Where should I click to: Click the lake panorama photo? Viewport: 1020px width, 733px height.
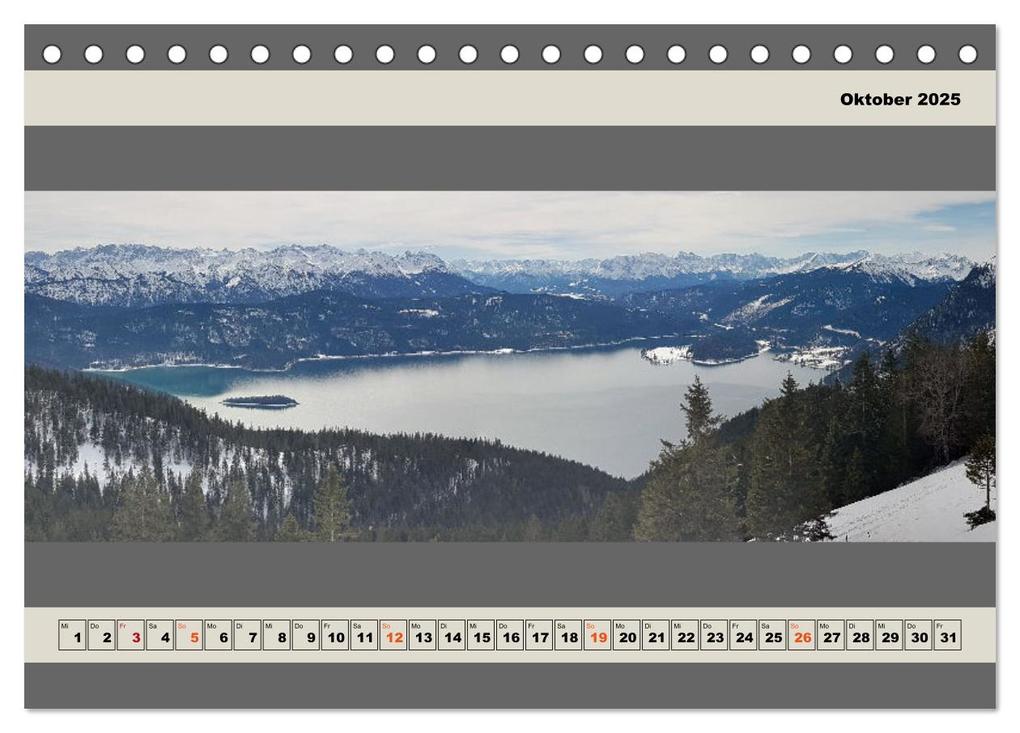[510, 366]
